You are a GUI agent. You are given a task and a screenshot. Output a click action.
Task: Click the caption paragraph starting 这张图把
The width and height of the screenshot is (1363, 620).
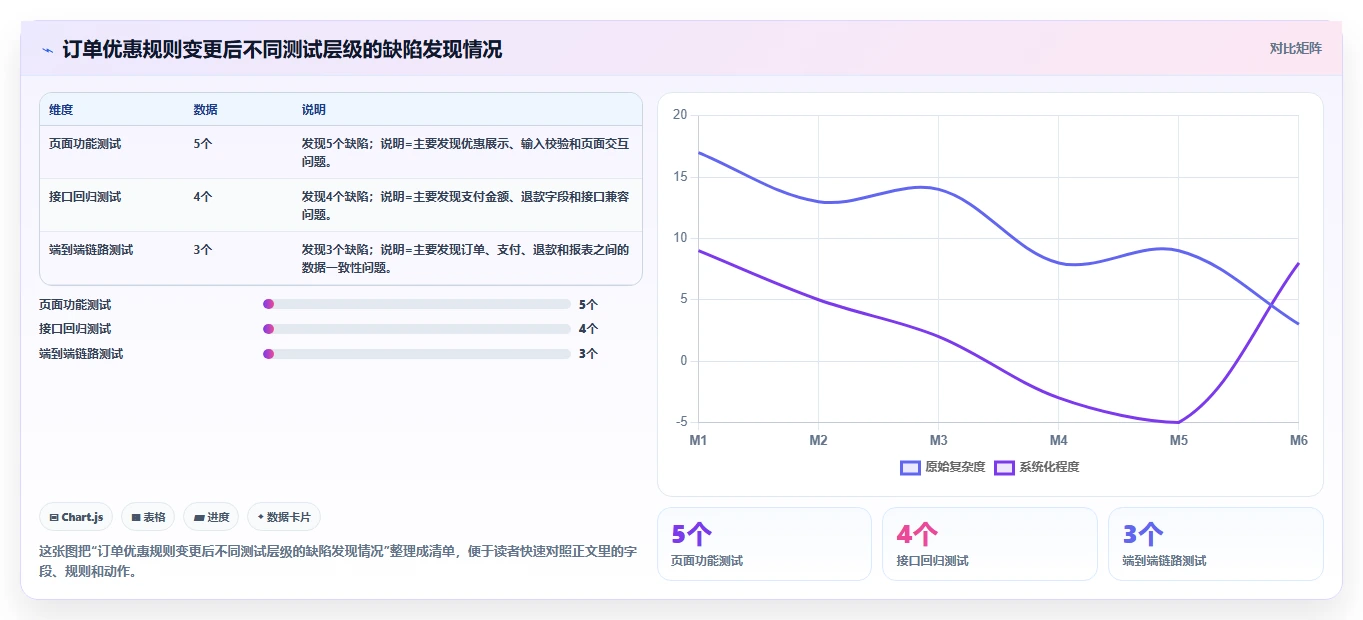(x=338, y=561)
